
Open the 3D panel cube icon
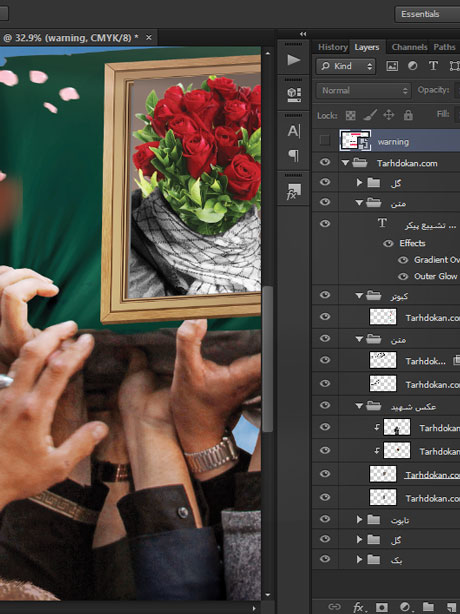(x=294, y=94)
